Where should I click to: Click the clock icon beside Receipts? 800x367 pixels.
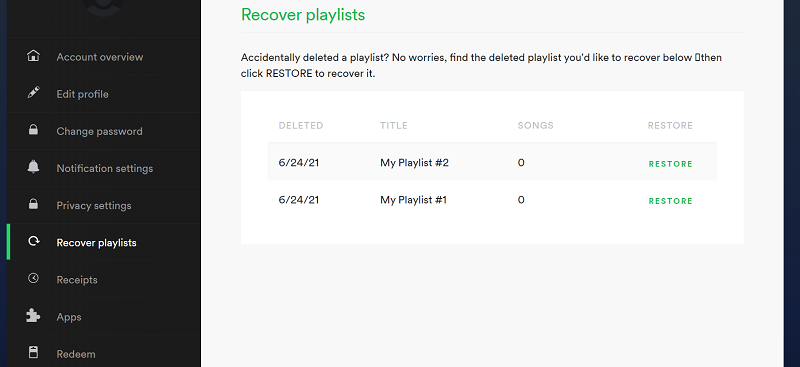(33, 279)
